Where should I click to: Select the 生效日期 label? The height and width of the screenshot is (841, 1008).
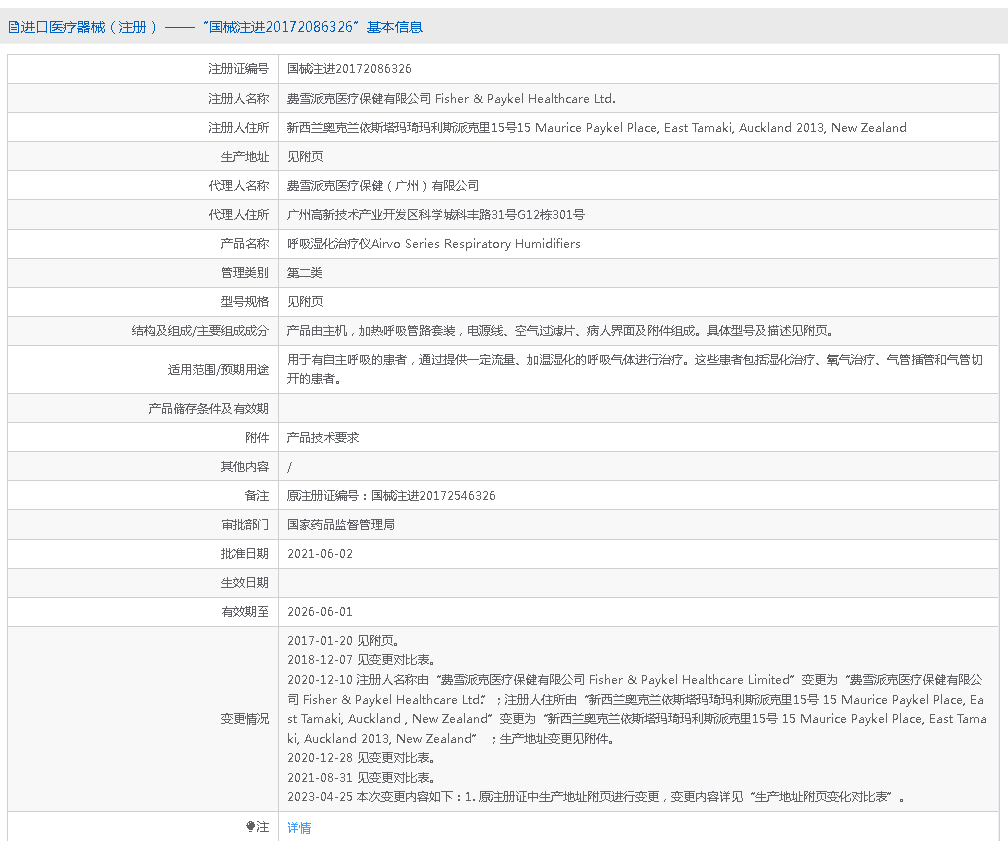click(x=245, y=582)
